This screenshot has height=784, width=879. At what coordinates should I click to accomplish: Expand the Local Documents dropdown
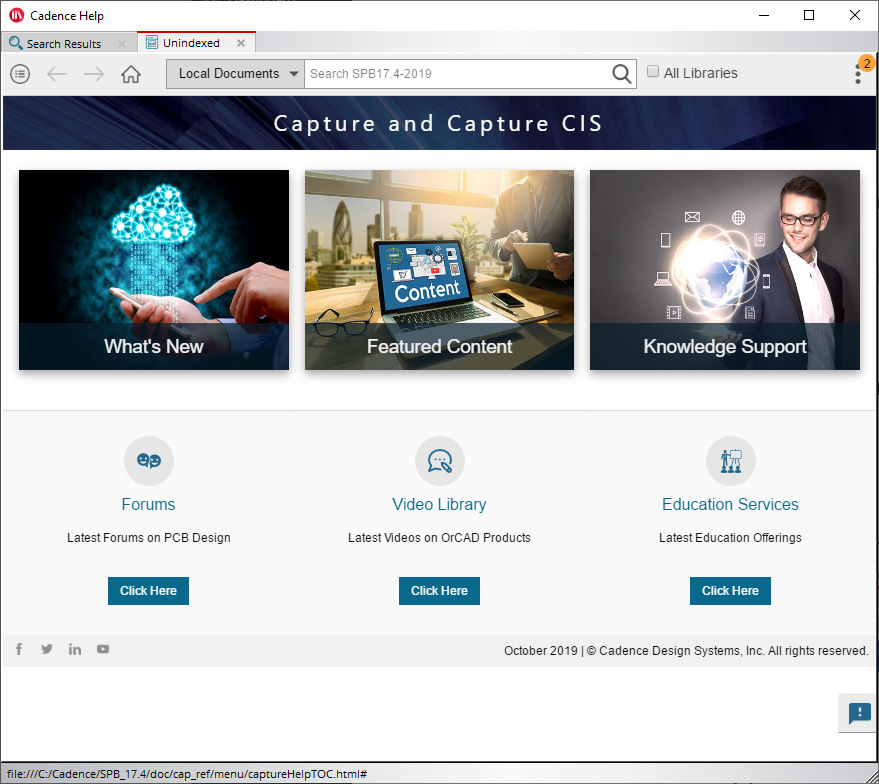point(235,73)
